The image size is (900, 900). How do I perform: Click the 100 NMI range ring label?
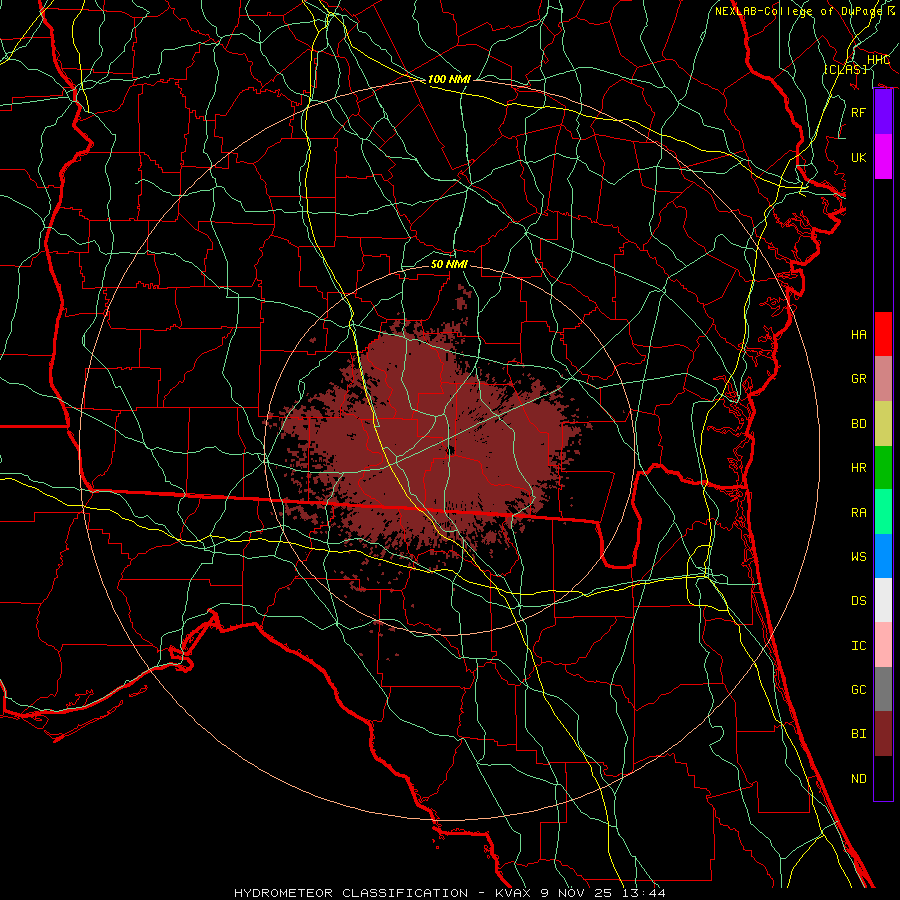449,79
